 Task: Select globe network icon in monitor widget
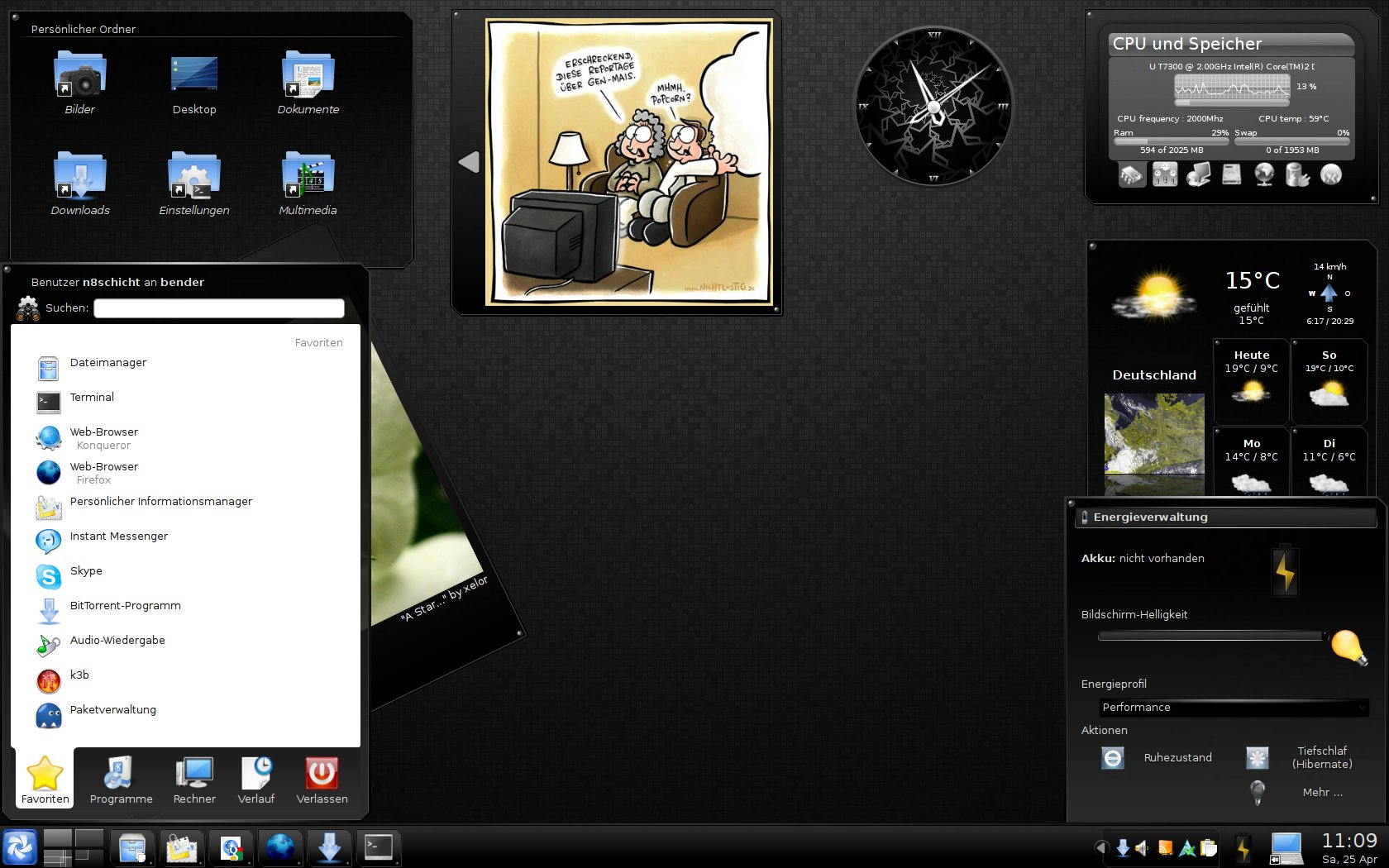point(1264,174)
